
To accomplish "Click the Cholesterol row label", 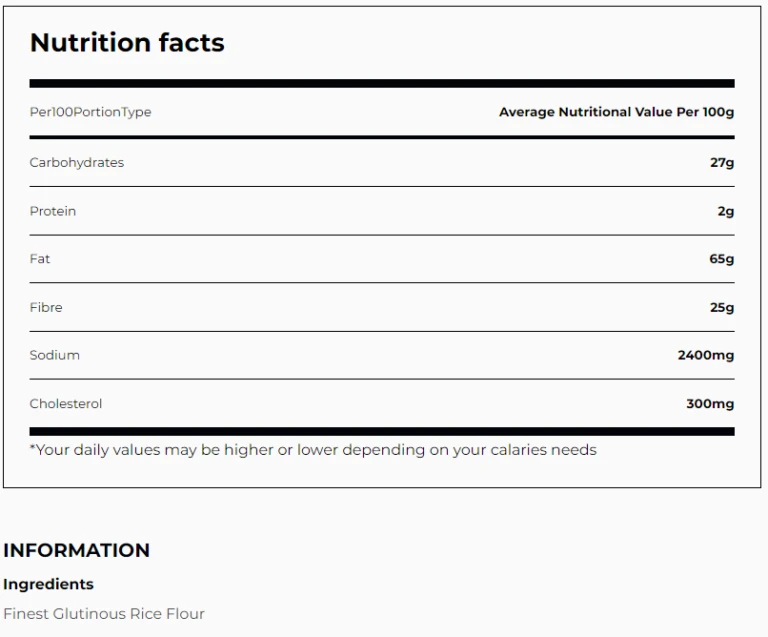I will (x=66, y=404).
